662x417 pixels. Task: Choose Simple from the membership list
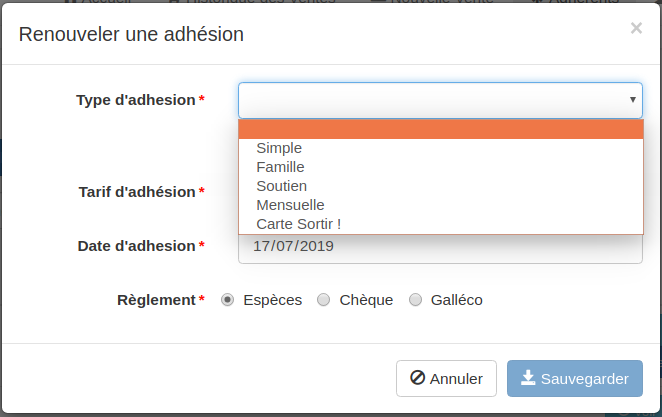(279, 148)
